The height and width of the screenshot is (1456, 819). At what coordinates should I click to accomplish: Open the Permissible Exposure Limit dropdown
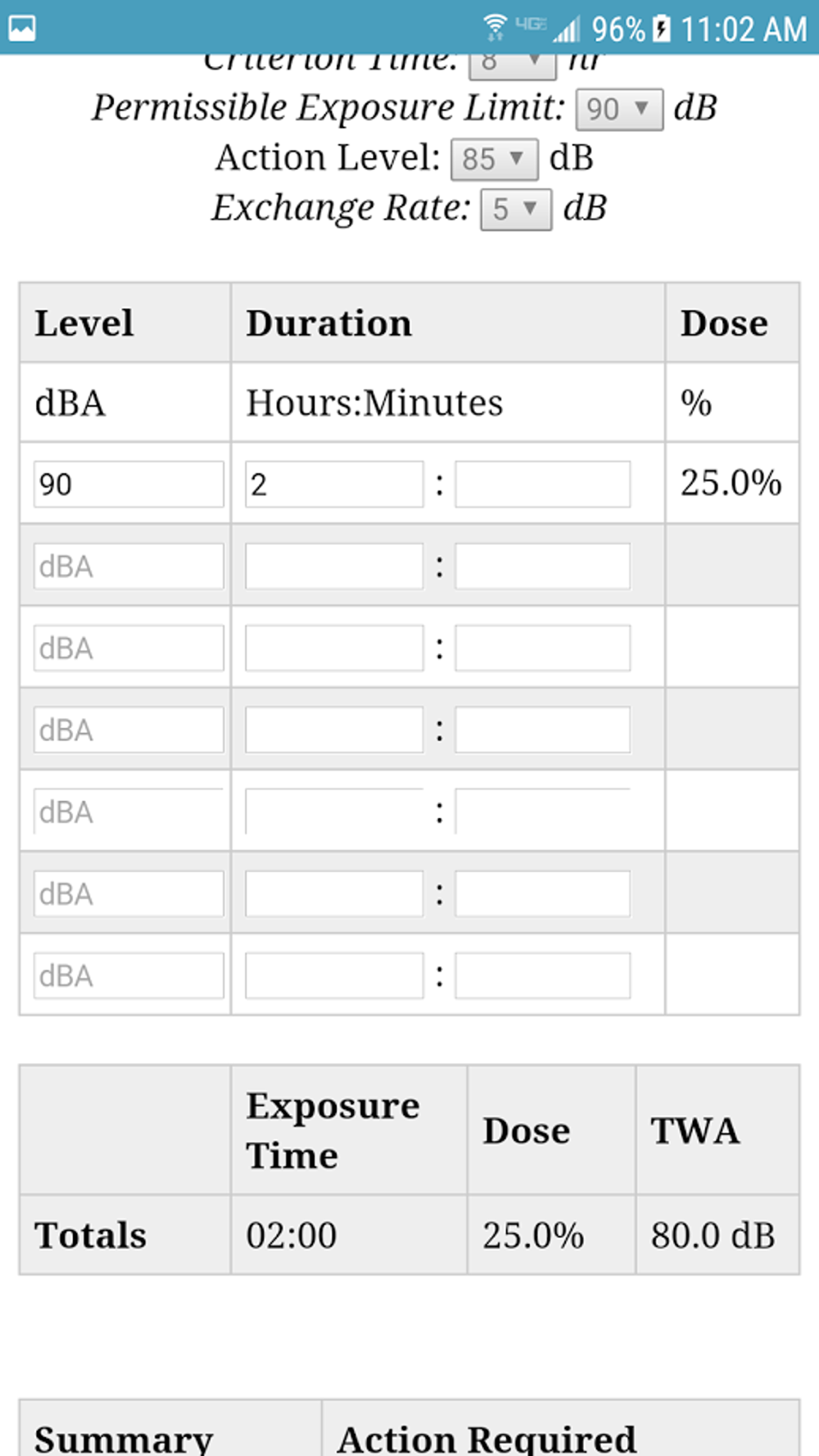(619, 109)
